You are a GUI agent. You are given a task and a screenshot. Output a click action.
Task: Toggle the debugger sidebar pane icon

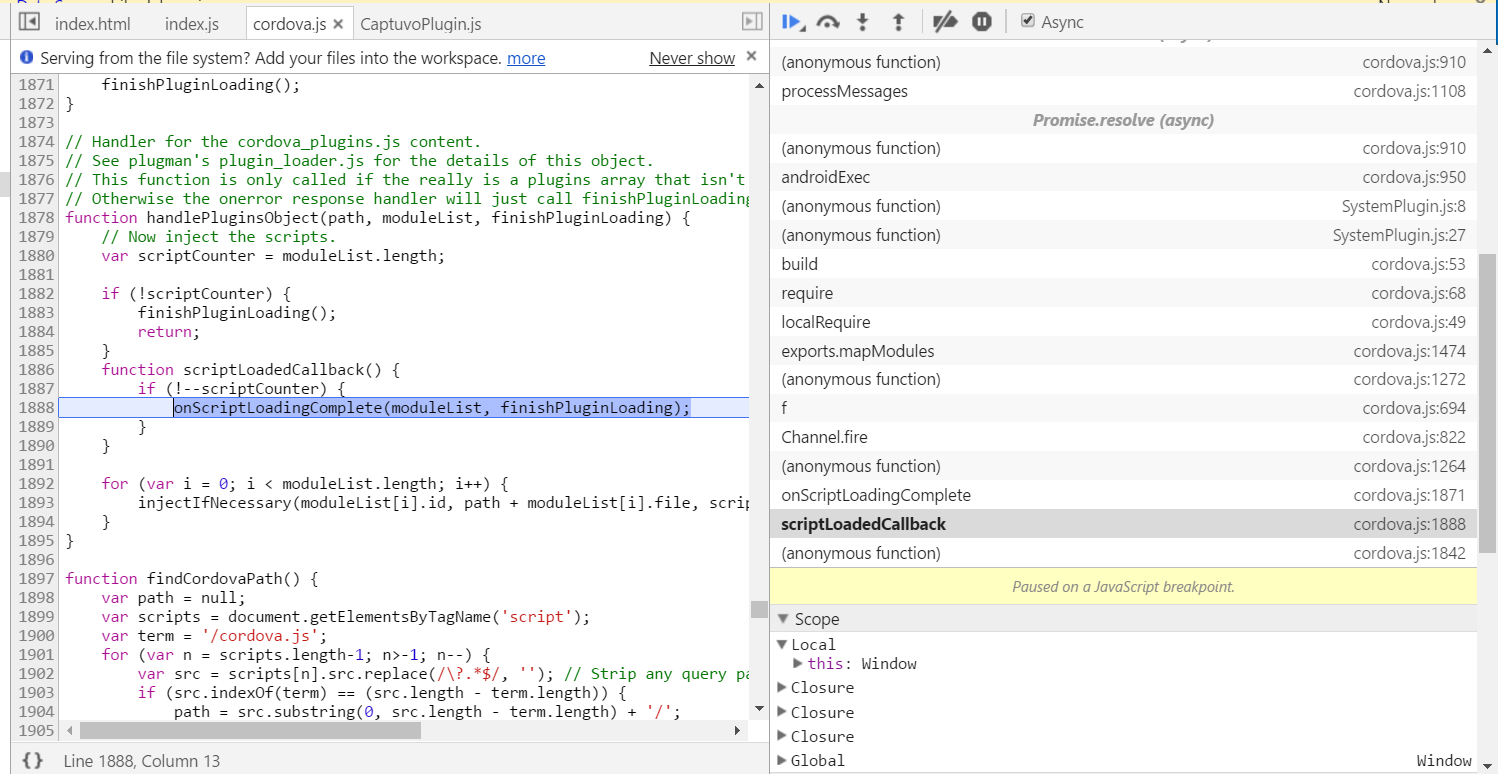pos(752,21)
